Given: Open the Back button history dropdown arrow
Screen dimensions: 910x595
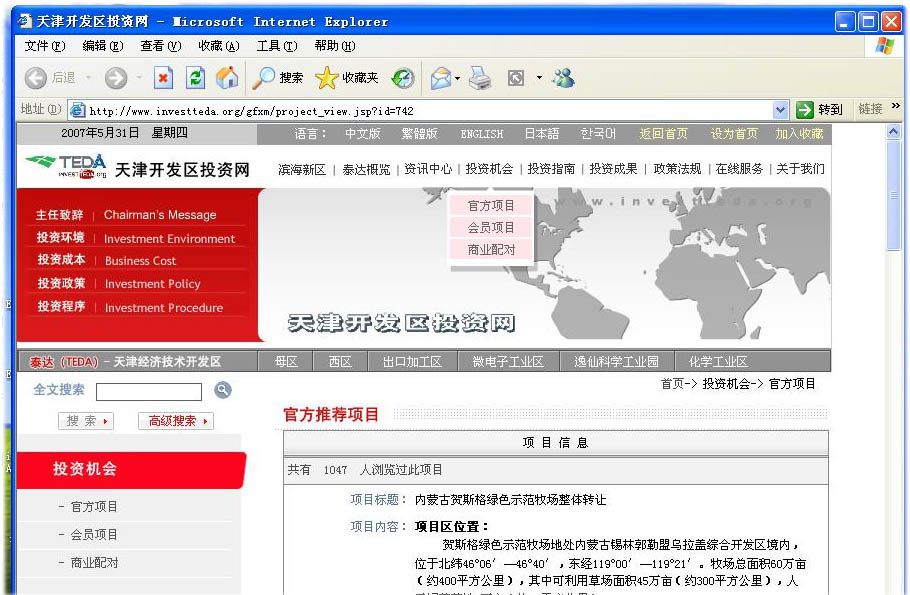Looking at the screenshot, I should pyautogui.click(x=88, y=77).
